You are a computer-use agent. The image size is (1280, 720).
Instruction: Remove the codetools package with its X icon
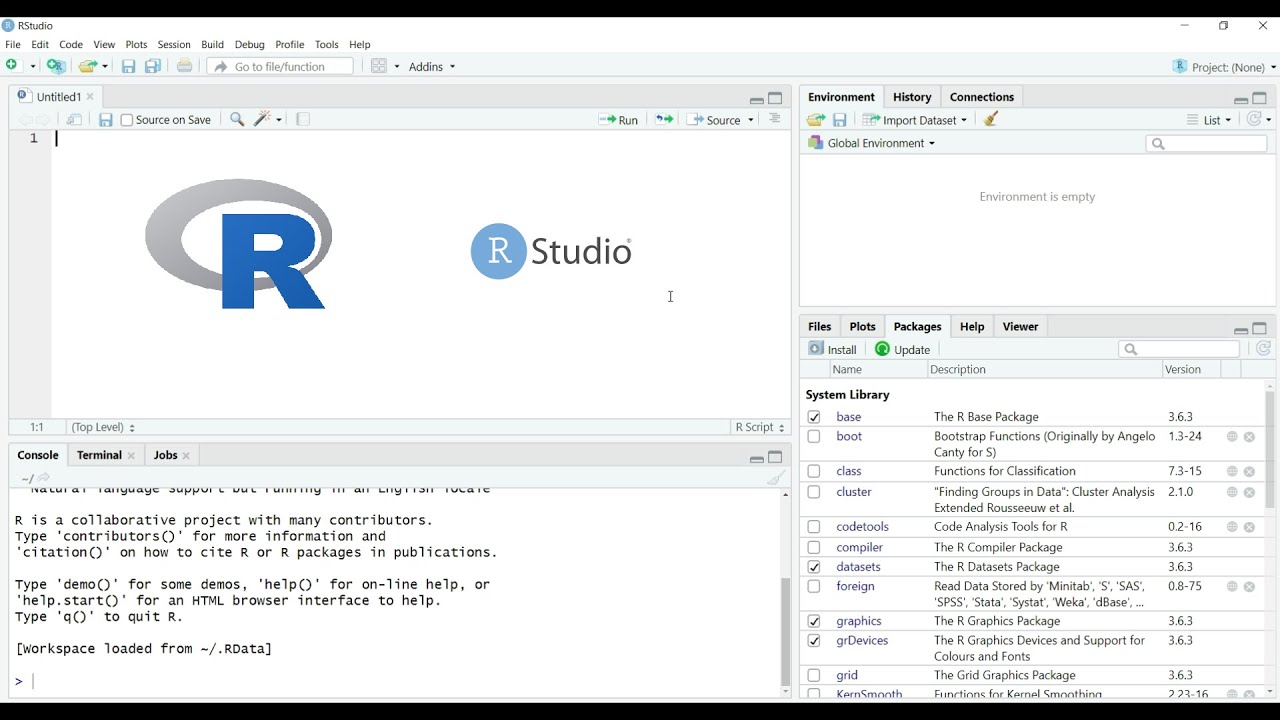click(1249, 527)
